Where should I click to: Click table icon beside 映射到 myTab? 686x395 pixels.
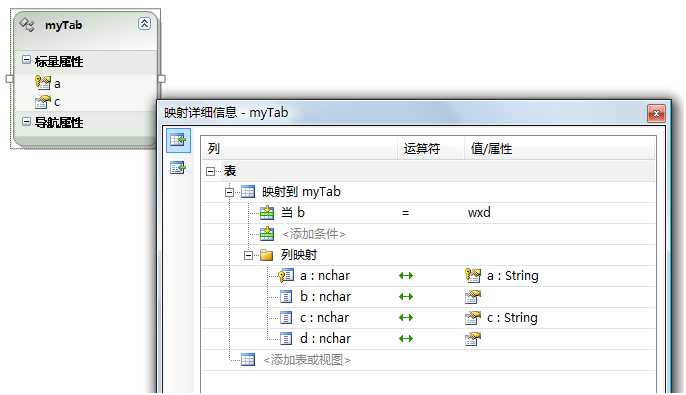[248, 192]
